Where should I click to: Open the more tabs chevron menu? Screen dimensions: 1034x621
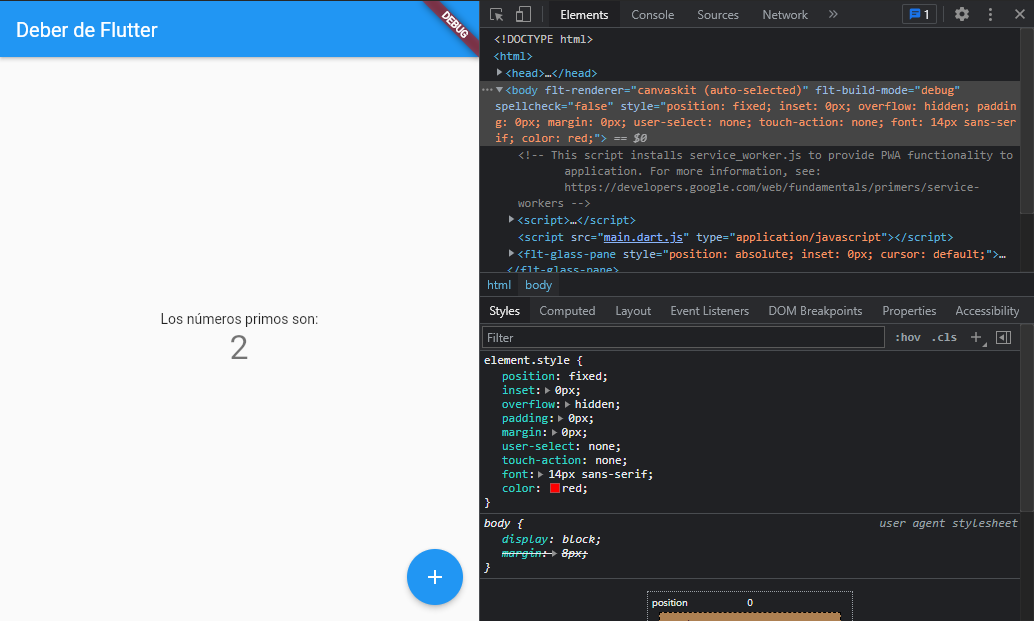[x=831, y=14]
